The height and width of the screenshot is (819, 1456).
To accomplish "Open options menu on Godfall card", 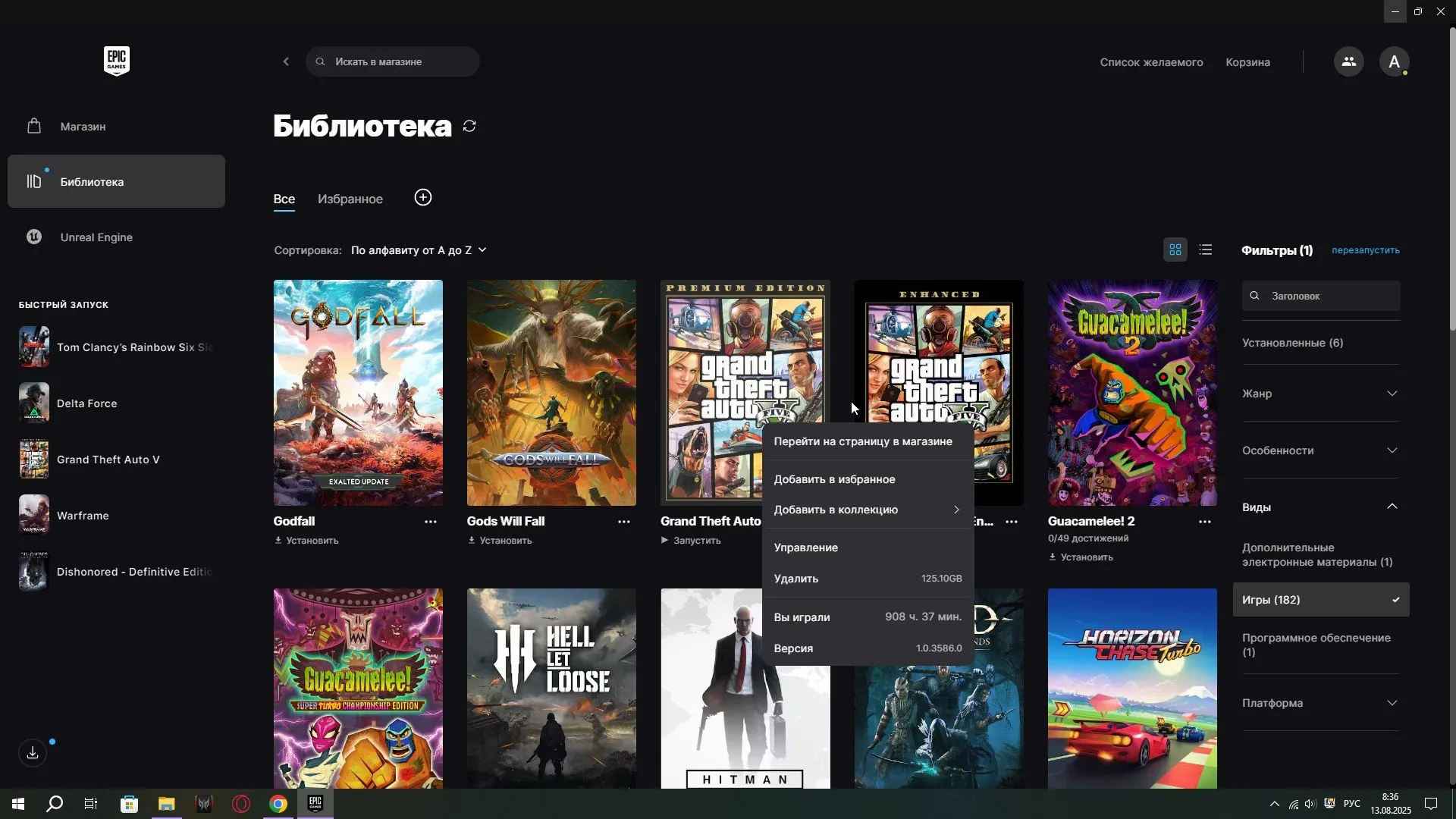I will tap(431, 521).
